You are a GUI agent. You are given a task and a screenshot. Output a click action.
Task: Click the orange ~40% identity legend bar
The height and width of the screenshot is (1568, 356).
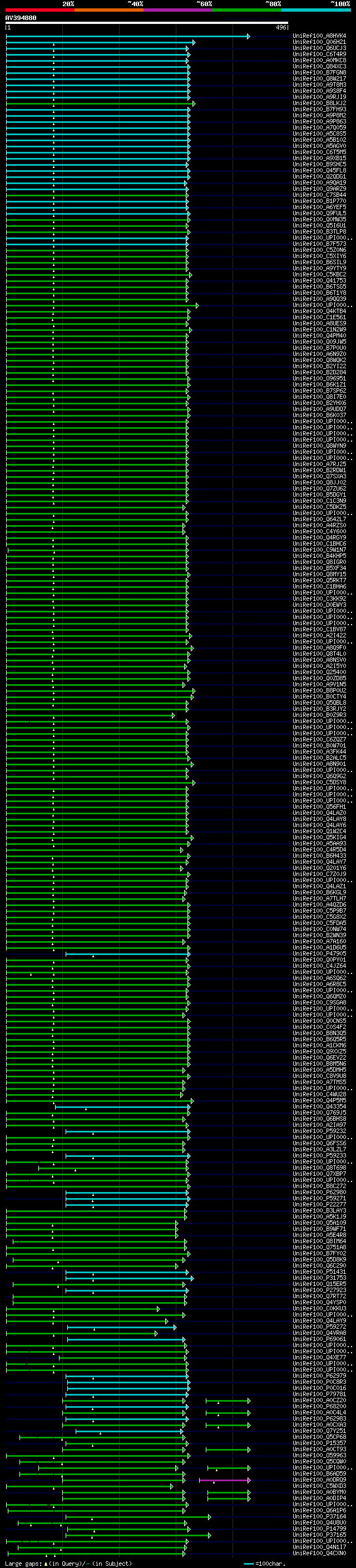click(x=109, y=10)
